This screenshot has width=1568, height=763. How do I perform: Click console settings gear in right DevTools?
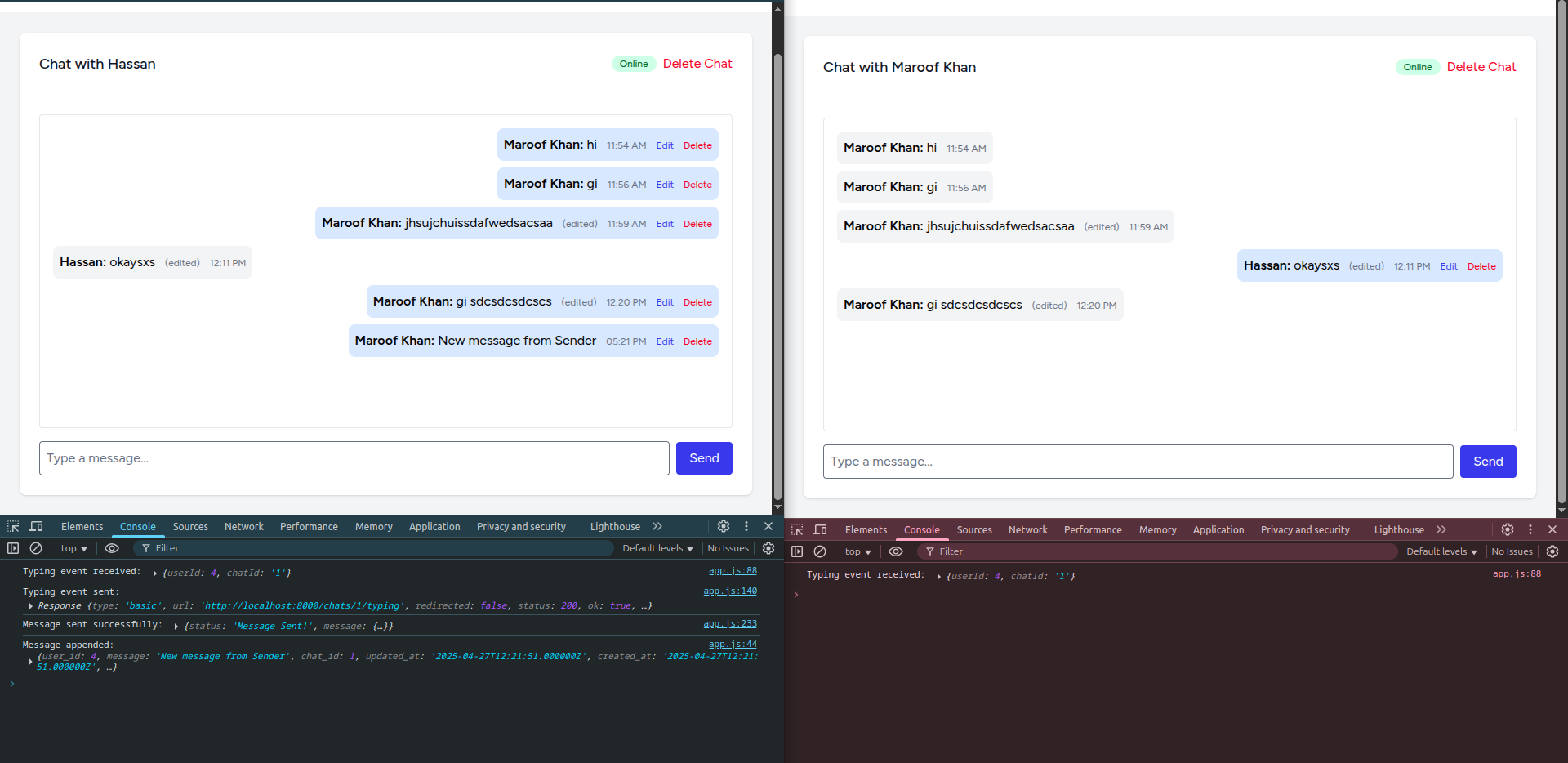[1552, 552]
